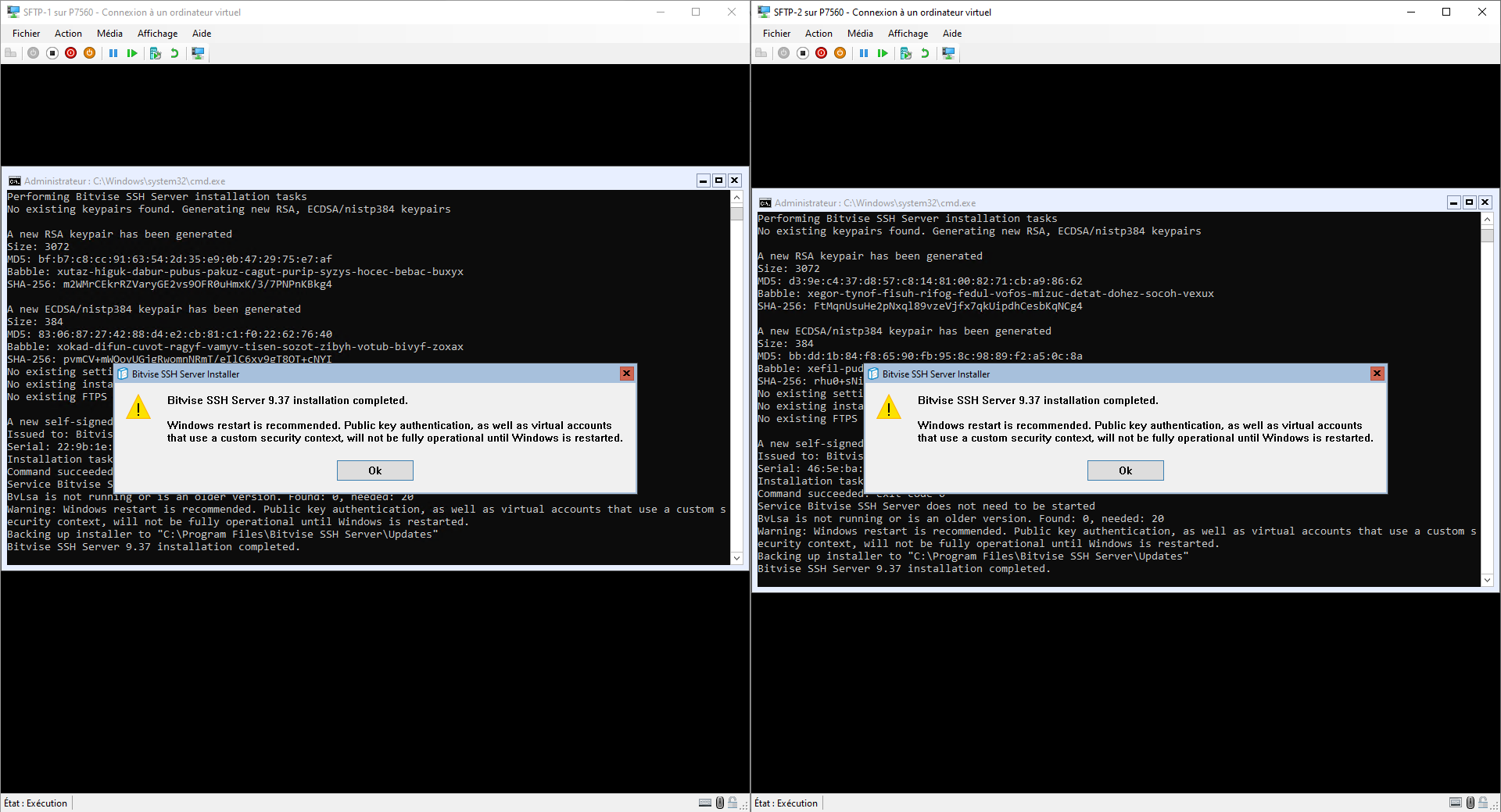Toggle enhanced session icon in SFTP-2
This screenshot has width=1501, height=812.
point(948,53)
